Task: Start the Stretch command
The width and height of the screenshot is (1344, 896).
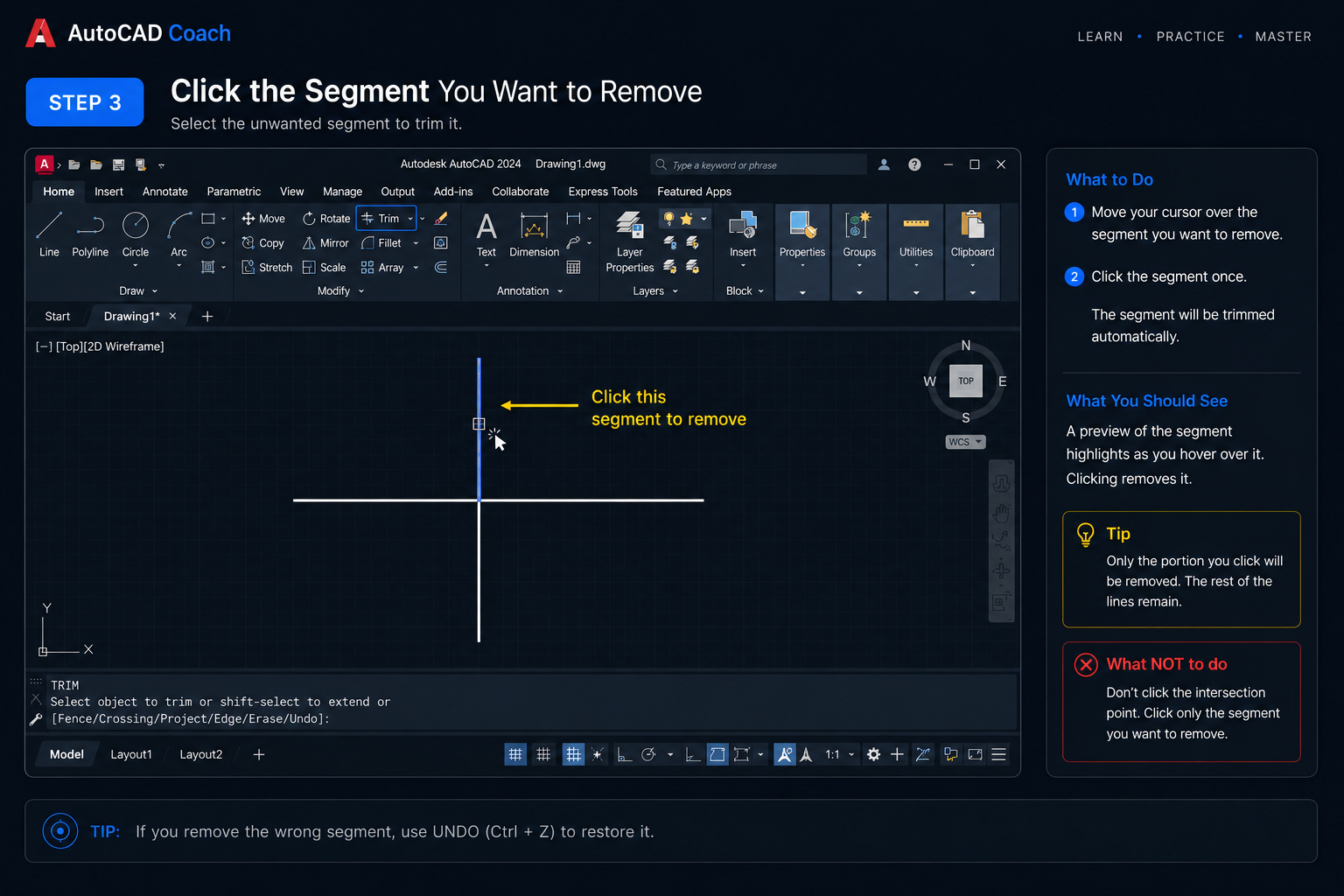Action: (267, 268)
